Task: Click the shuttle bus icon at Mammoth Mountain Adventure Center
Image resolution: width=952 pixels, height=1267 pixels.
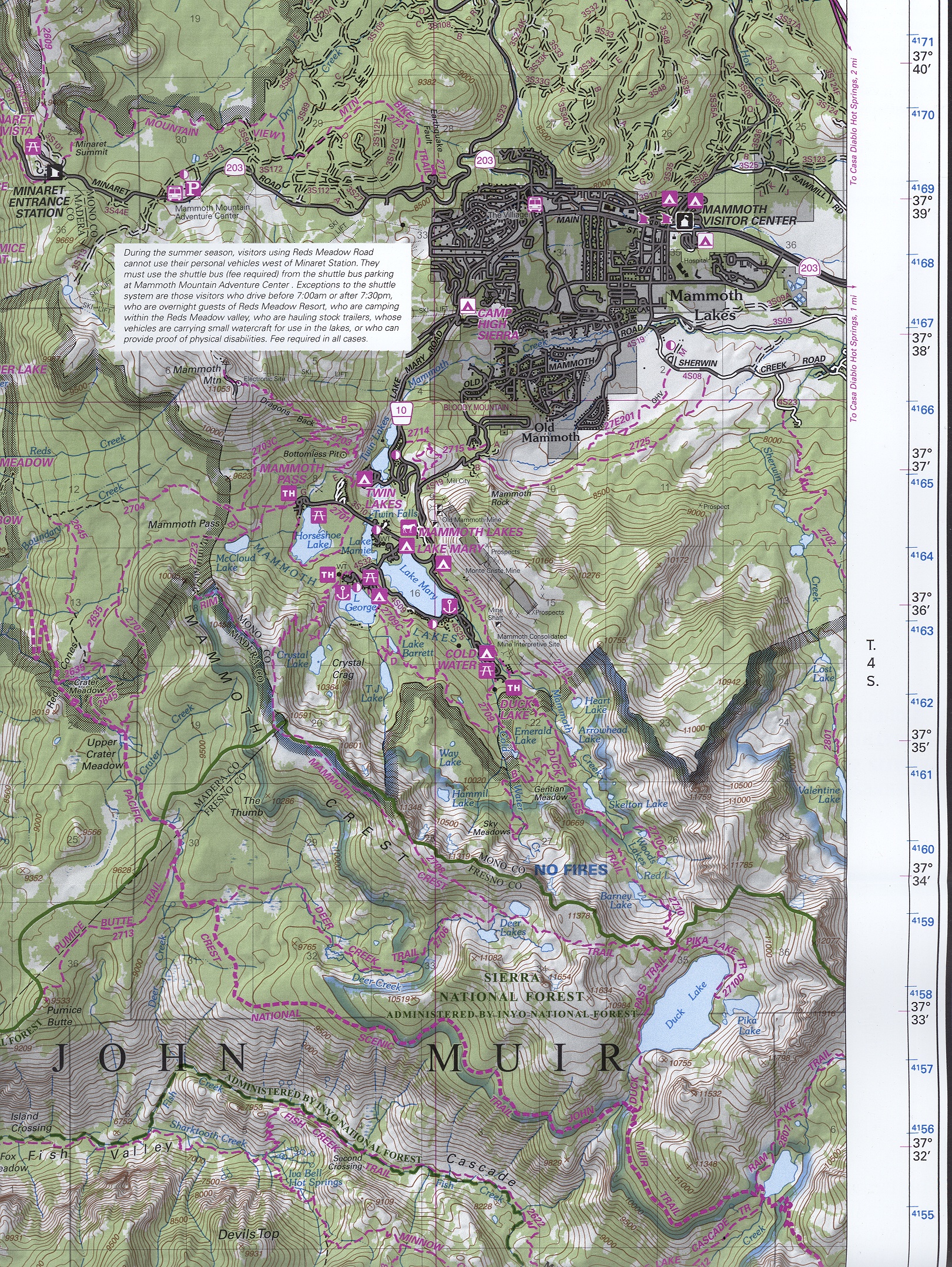Action: pyautogui.click(x=175, y=193)
